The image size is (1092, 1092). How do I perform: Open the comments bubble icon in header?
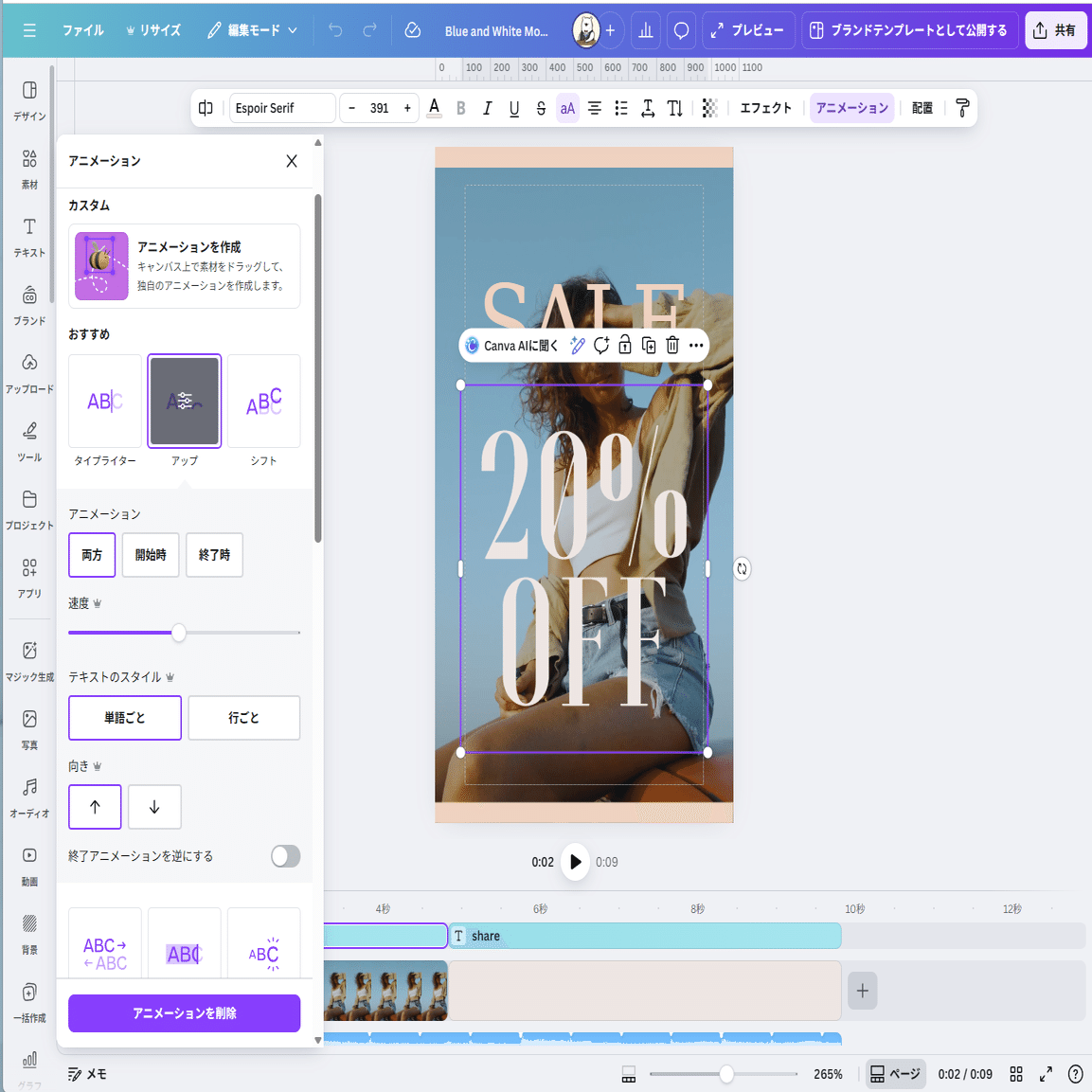click(x=681, y=30)
